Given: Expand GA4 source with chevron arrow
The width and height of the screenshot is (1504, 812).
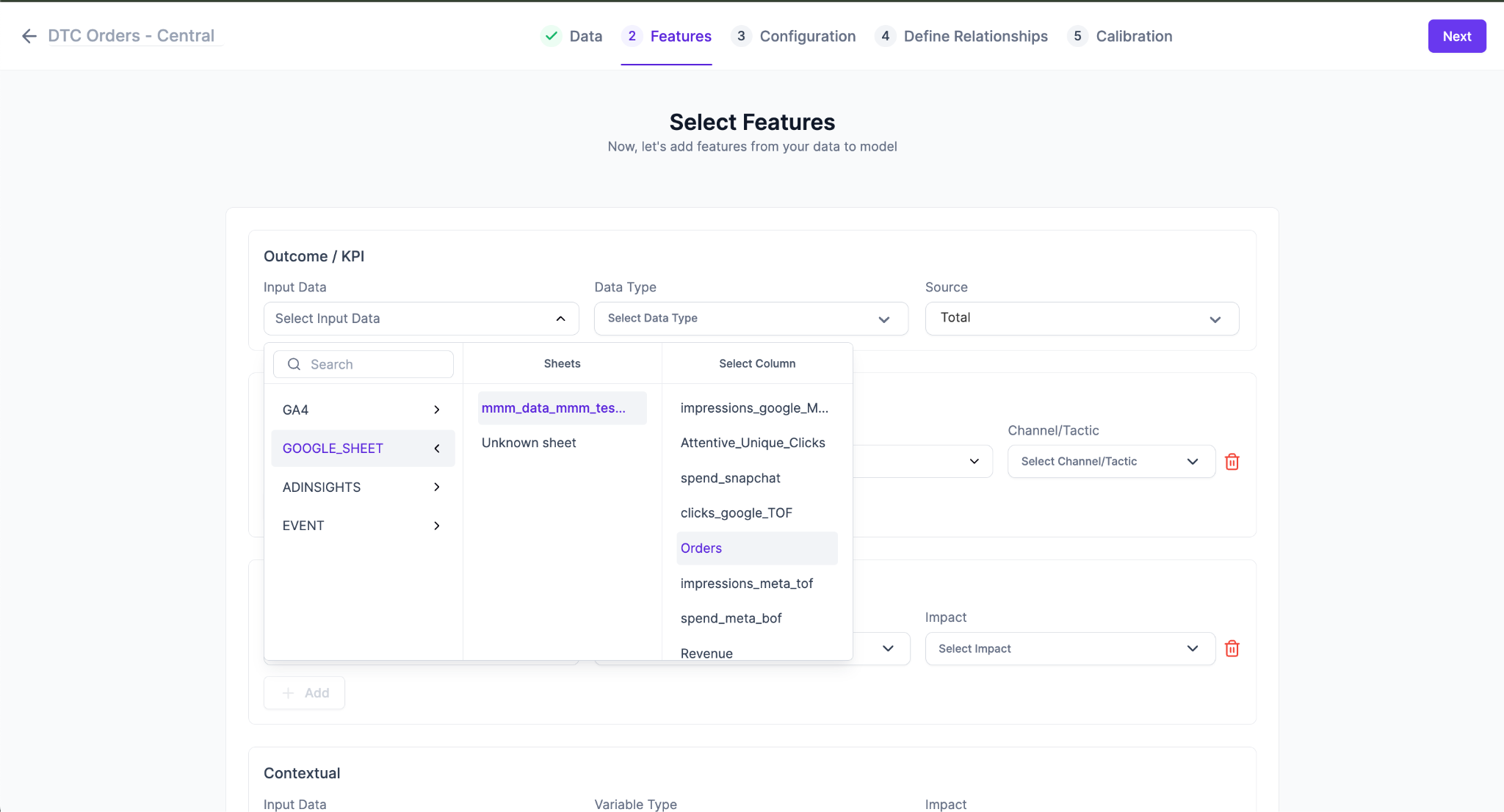Looking at the screenshot, I should pos(437,410).
